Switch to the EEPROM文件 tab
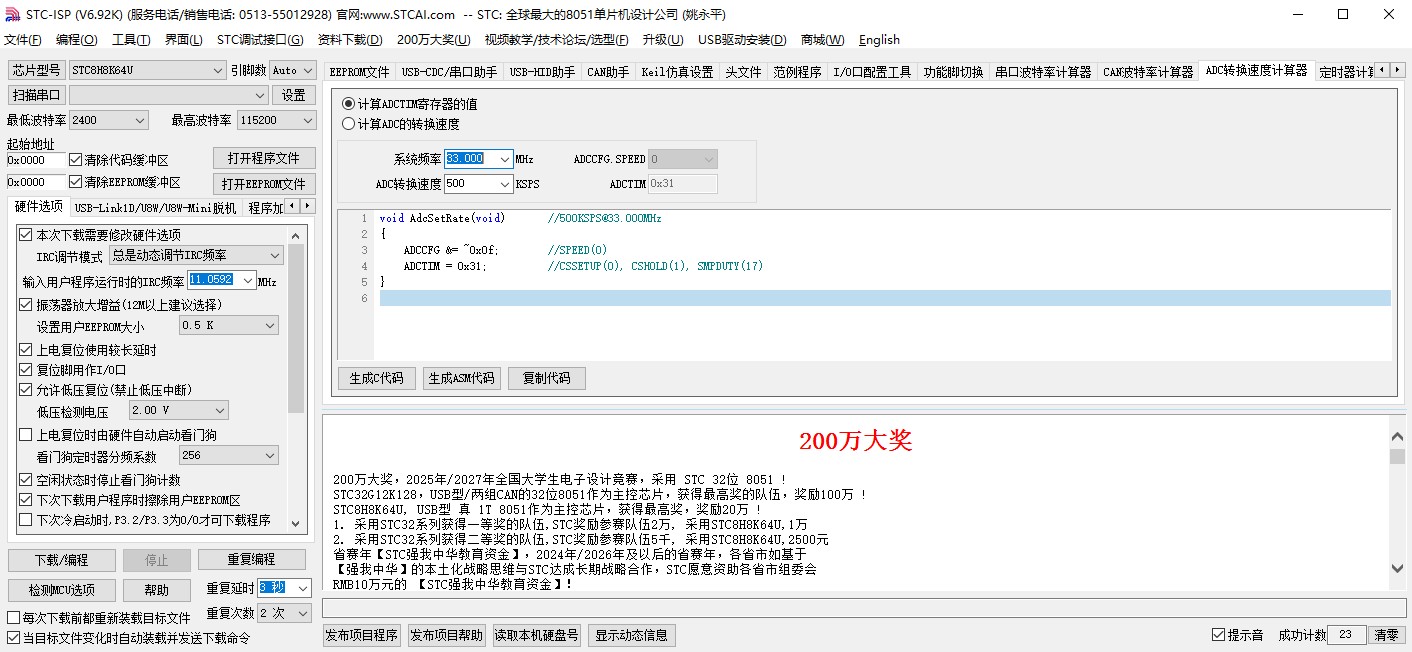 [x=359, y=72]
